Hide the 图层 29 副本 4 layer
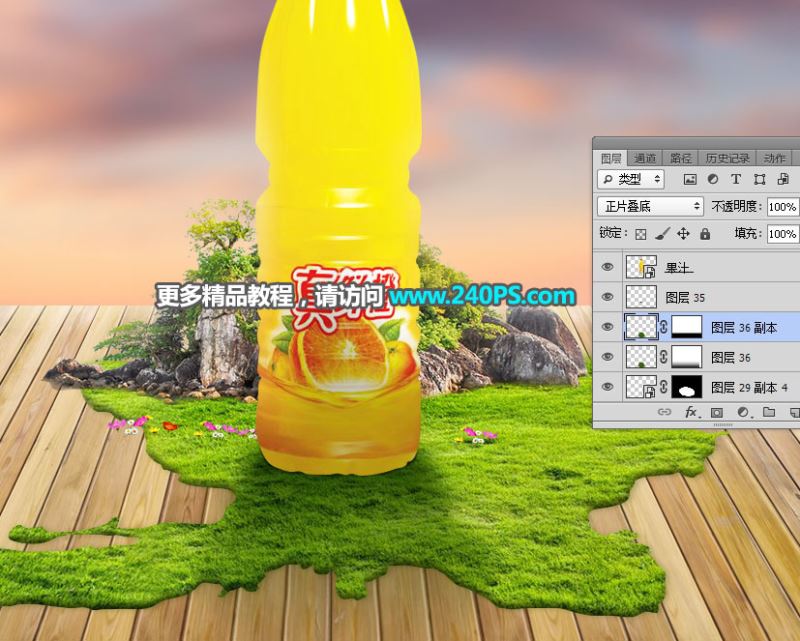The width and height of the screenshot is (800, 641). tap(607, 386)
